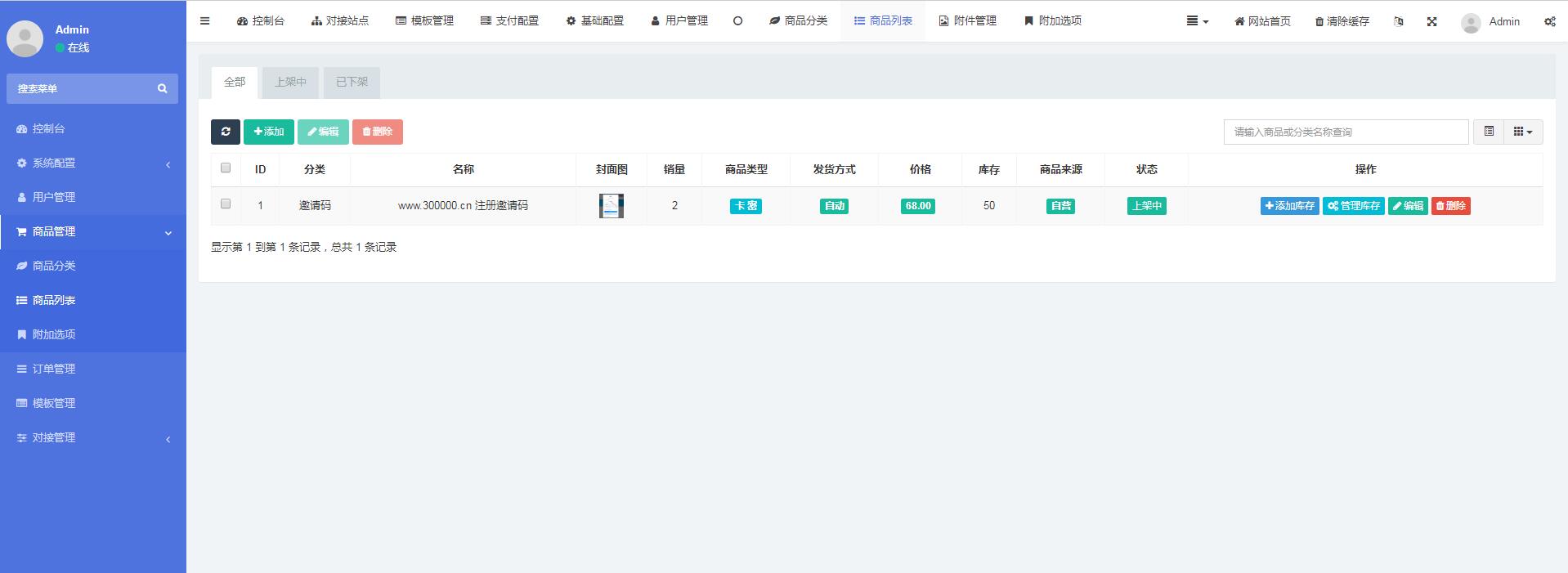Click the fullscreen expand icon in header
Image resolution: width=1568 pixels, height=573 pixels.
[1431, 22]
